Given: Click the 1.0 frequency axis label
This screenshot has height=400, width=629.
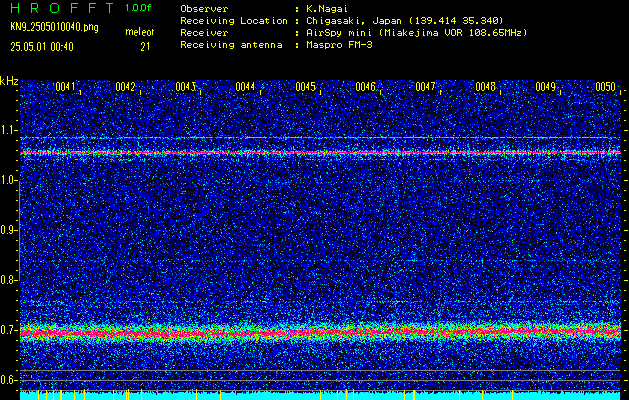Looking at the screenshot, I should 8,180.
